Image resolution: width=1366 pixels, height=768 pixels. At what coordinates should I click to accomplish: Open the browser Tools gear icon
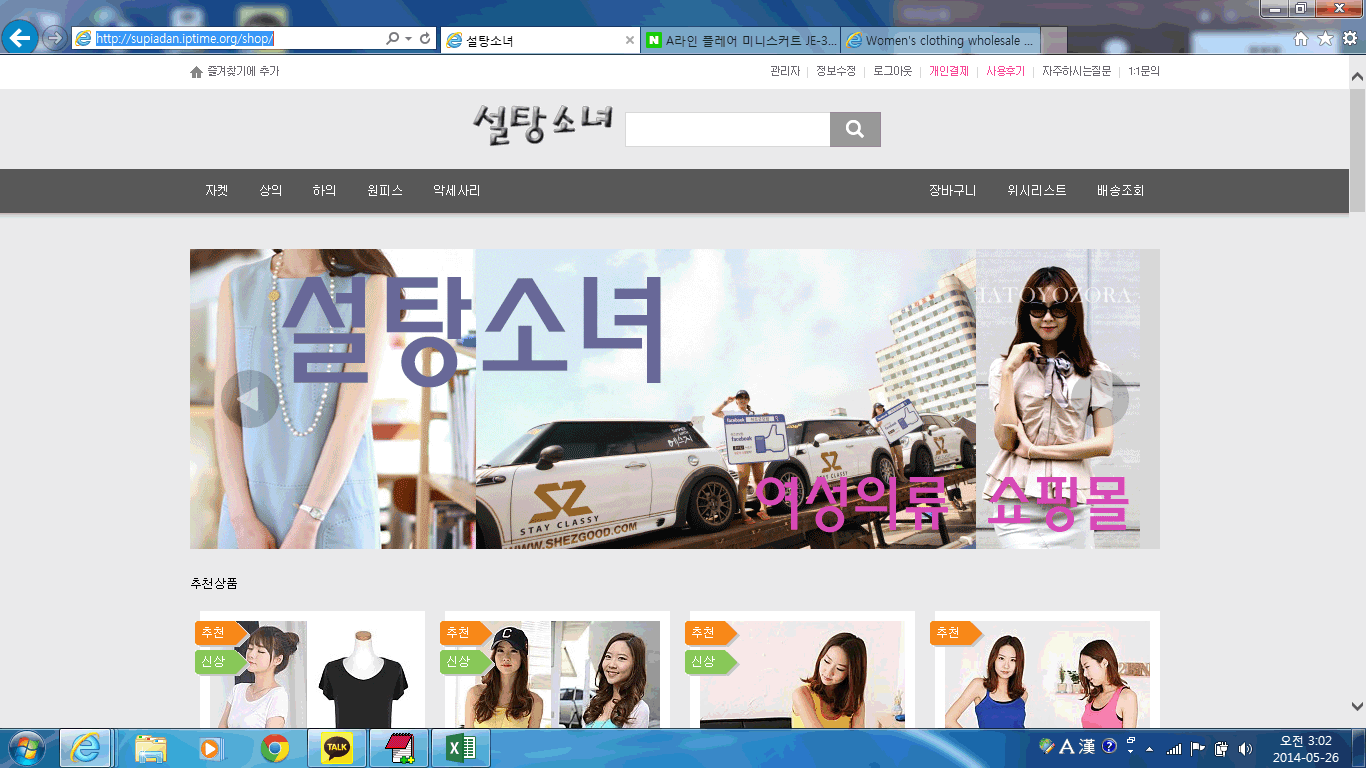1349,39
